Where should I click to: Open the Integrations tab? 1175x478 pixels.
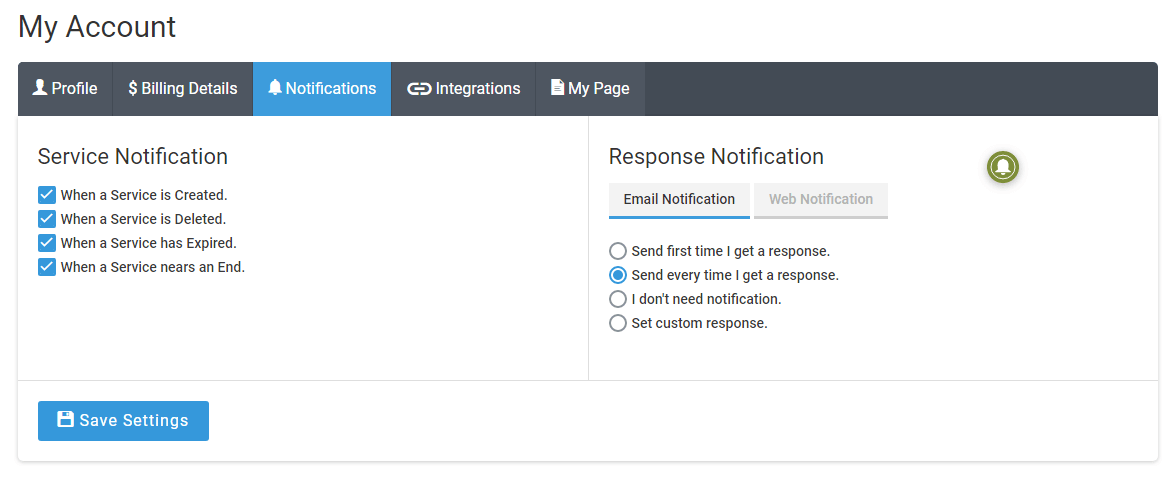(463, 88)
